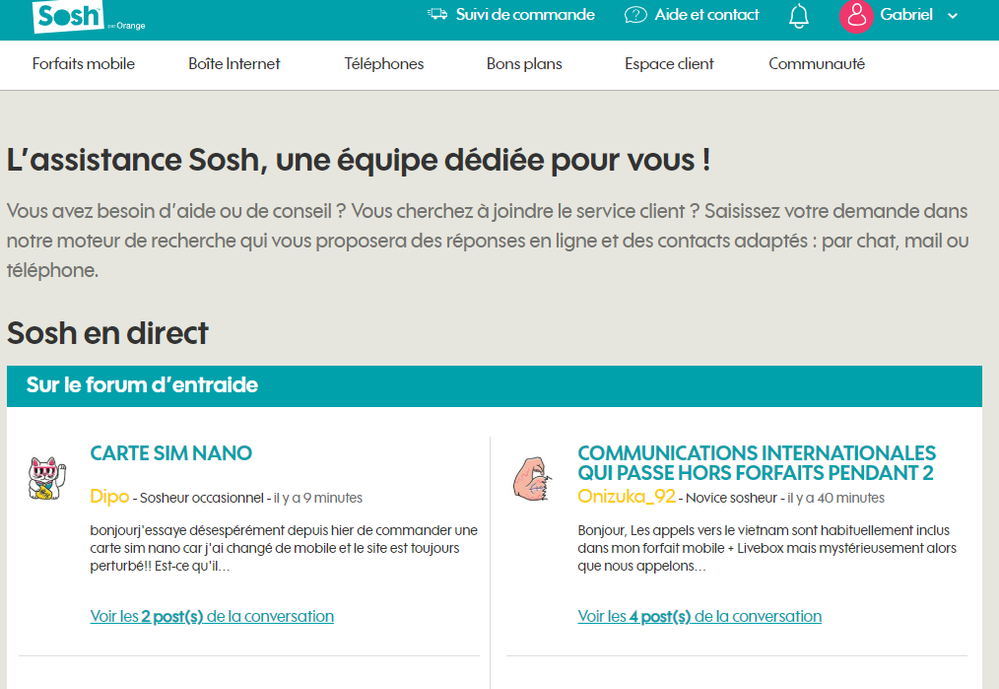Open the Boîte Internet menu
Image resolution: width=999 pixels, height=689 pixels.
[x=234, y=64]
